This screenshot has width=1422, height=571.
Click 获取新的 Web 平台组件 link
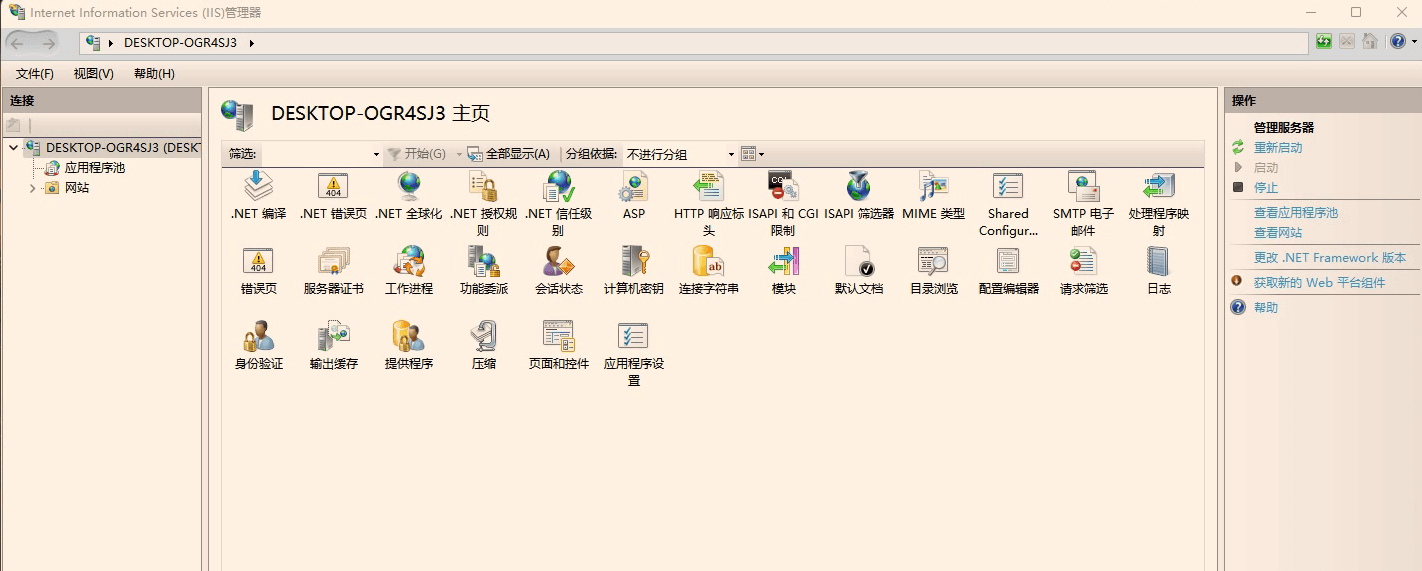coord(1320,283)
